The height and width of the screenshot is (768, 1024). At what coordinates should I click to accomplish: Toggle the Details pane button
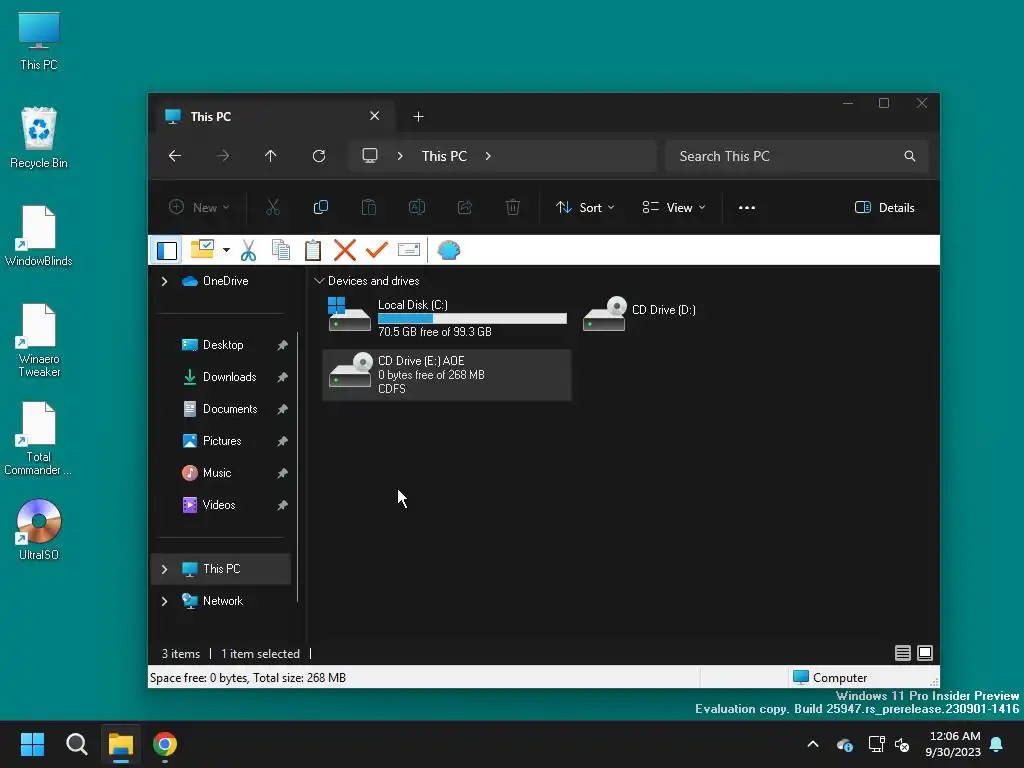(x=885, y=208)
